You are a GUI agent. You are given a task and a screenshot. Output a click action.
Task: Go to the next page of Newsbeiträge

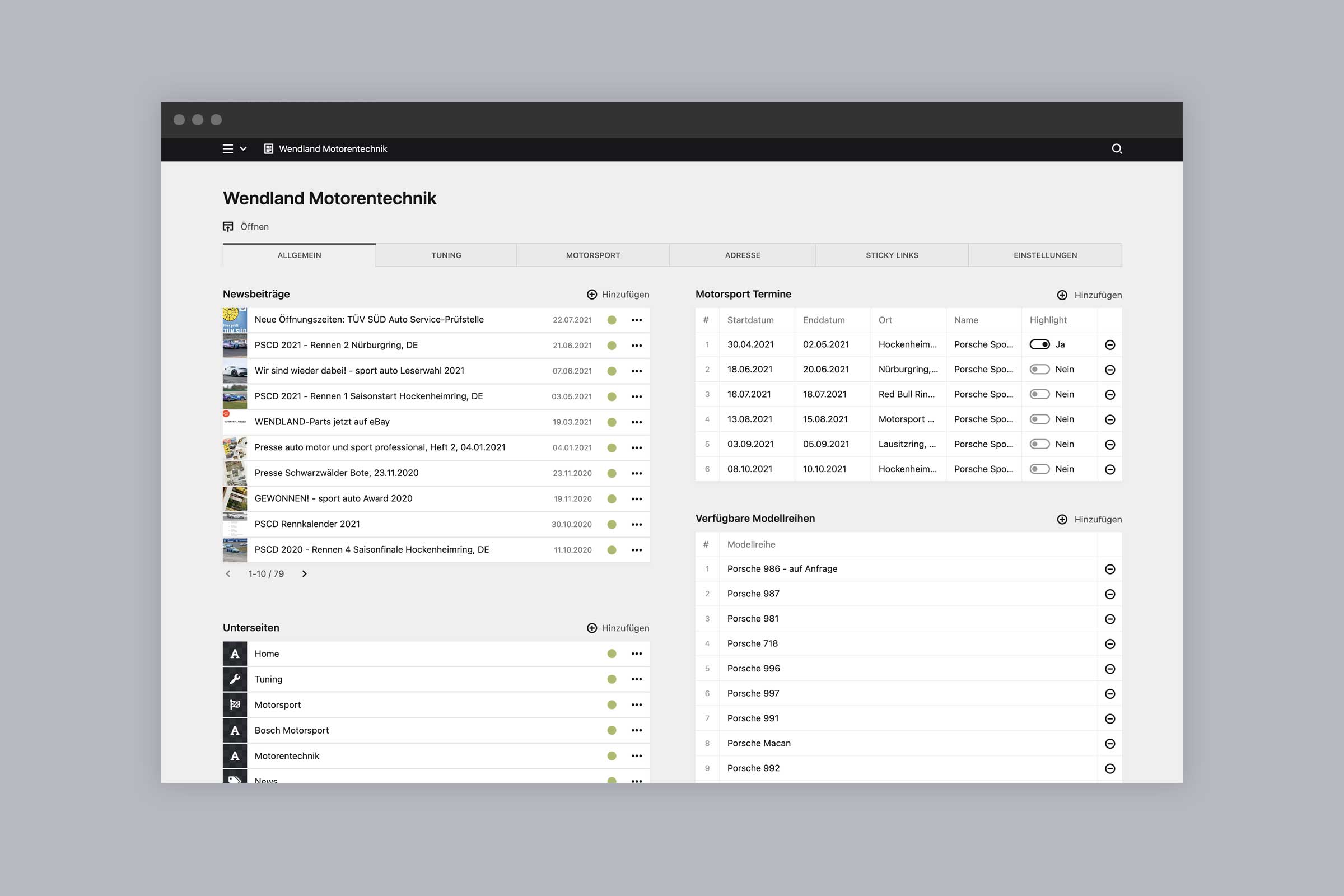click(x=304, y=573)
